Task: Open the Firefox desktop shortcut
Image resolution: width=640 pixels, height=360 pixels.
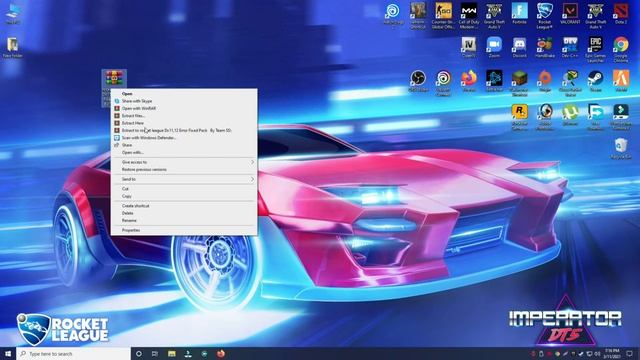Action: pyautogui.click(x=469, y=81)
